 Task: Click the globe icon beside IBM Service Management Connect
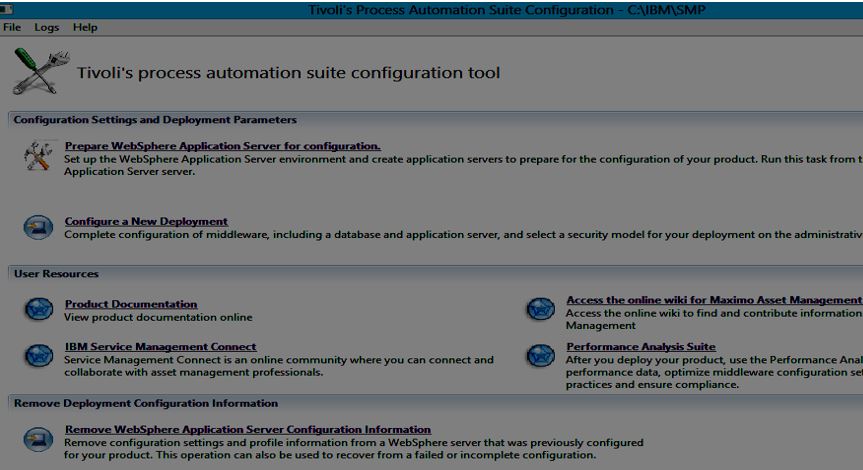click(39, 356)
